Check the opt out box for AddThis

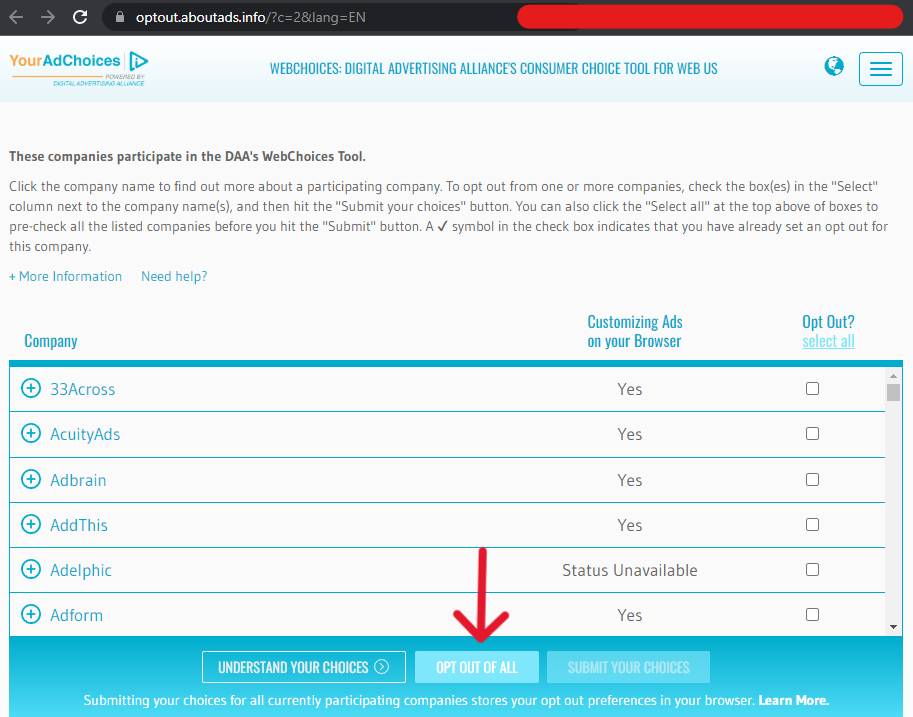[812, 524]
